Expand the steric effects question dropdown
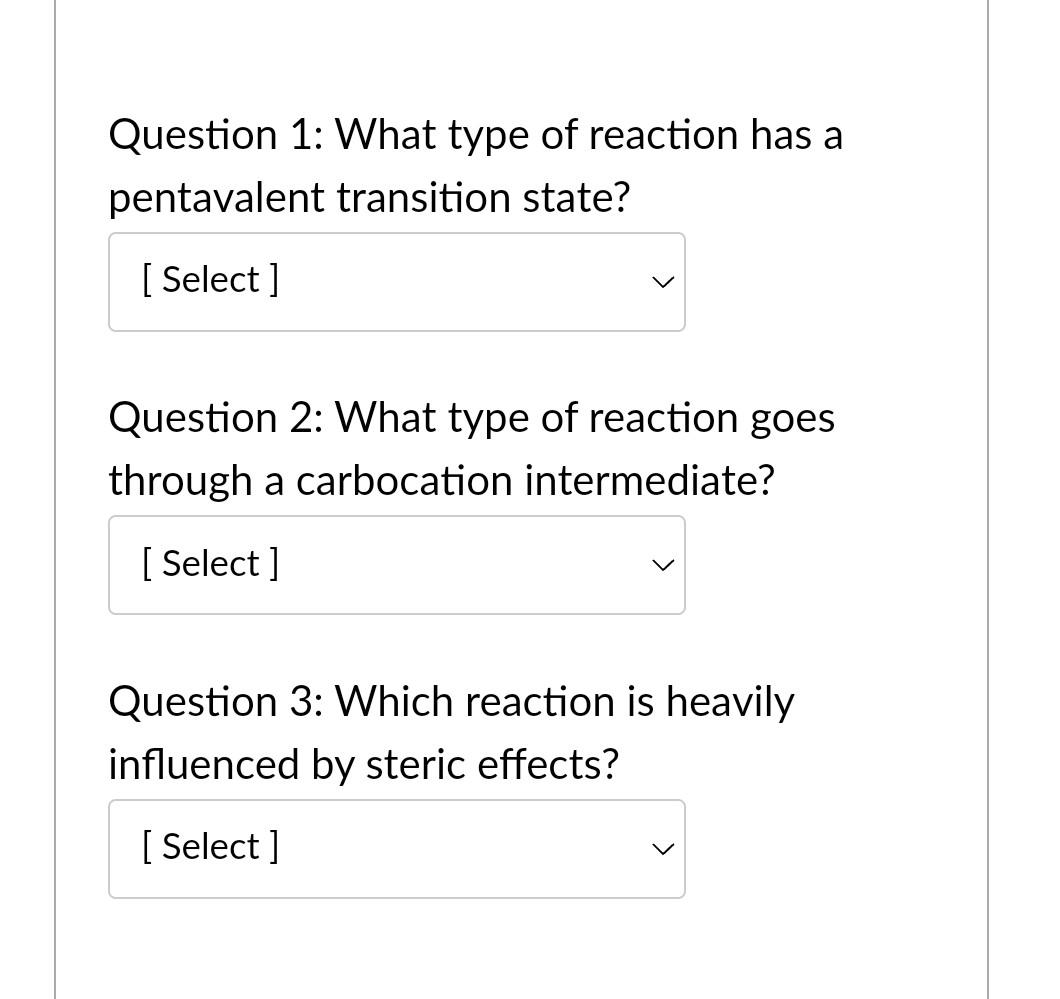The image size is (1060, 999). pos(396,848)
